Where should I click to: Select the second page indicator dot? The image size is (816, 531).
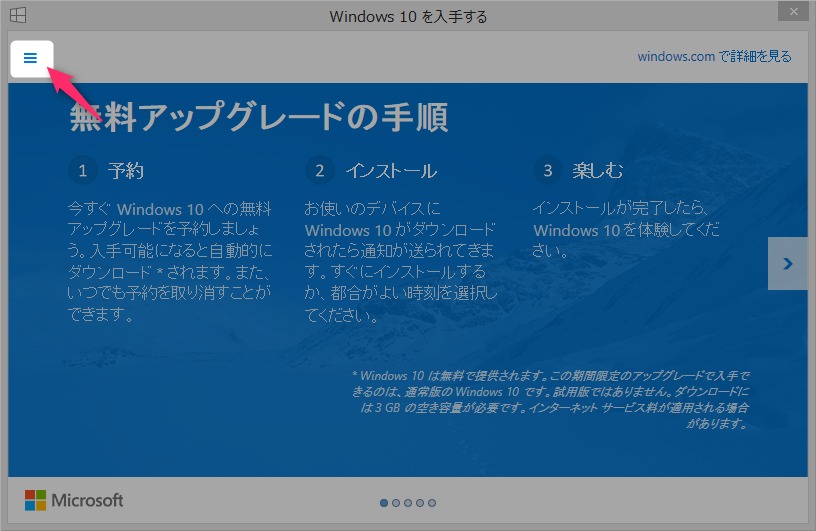[396, 503]
